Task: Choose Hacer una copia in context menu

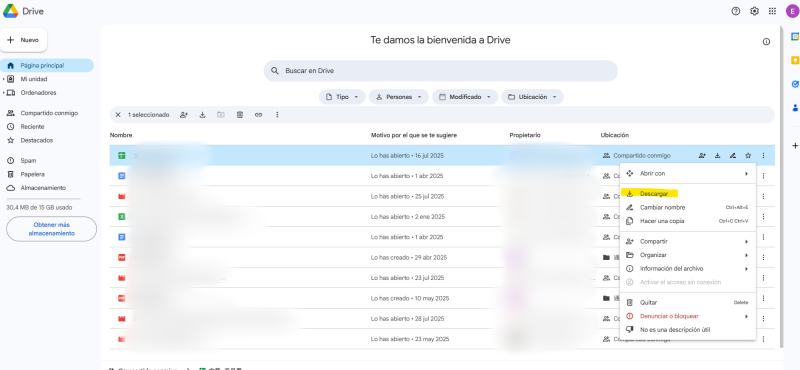Action: 688,221
